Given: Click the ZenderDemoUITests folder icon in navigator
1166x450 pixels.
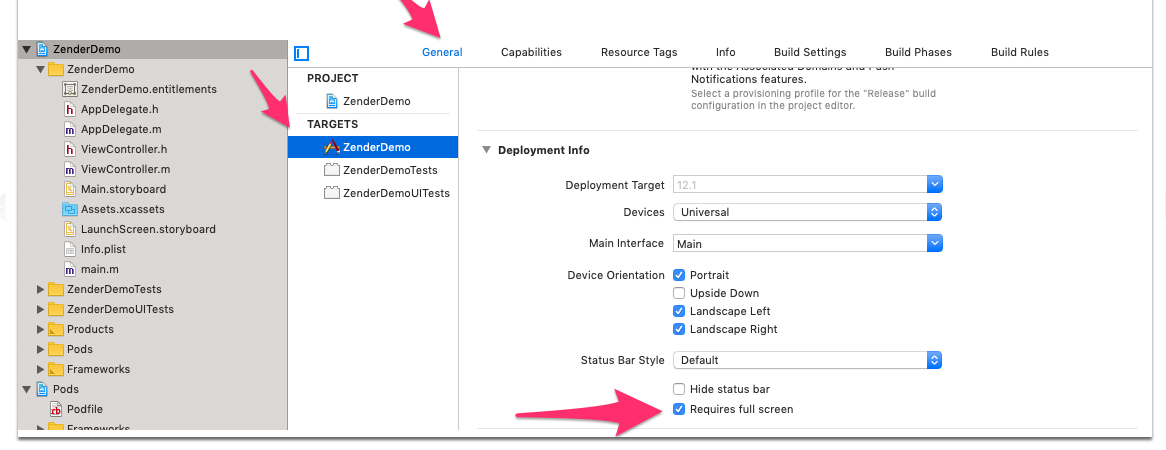Looking at the screenshot, I should click(56, 309).
